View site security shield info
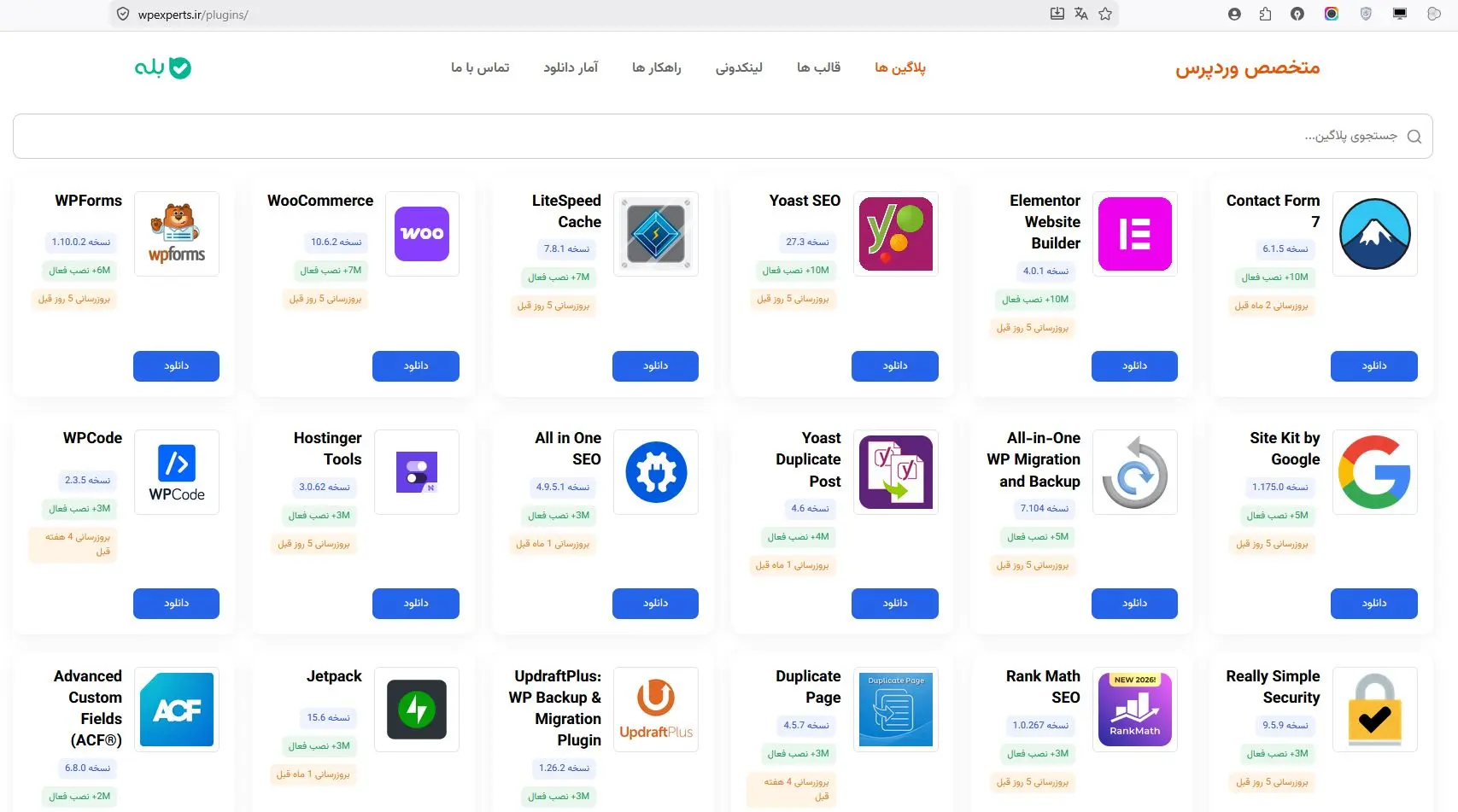 123,15
